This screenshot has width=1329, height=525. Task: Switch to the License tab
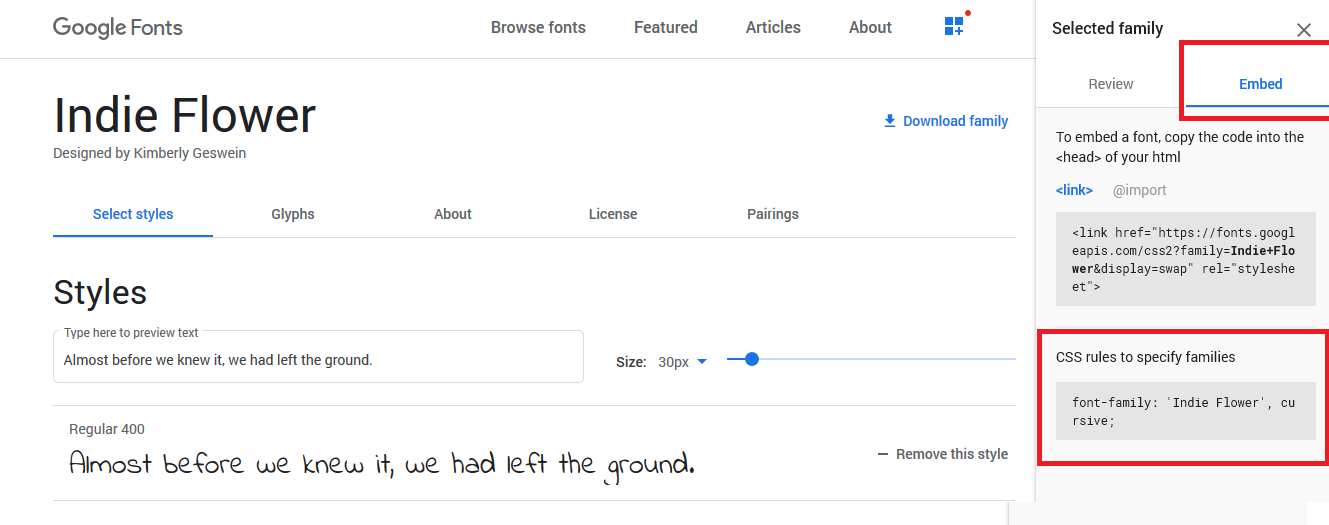click(613, 214)
